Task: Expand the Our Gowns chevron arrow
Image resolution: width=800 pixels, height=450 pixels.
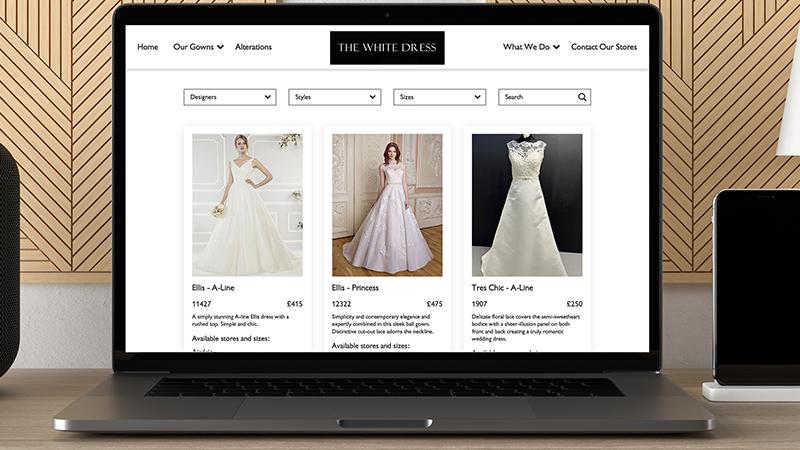Action: point(220,47)
